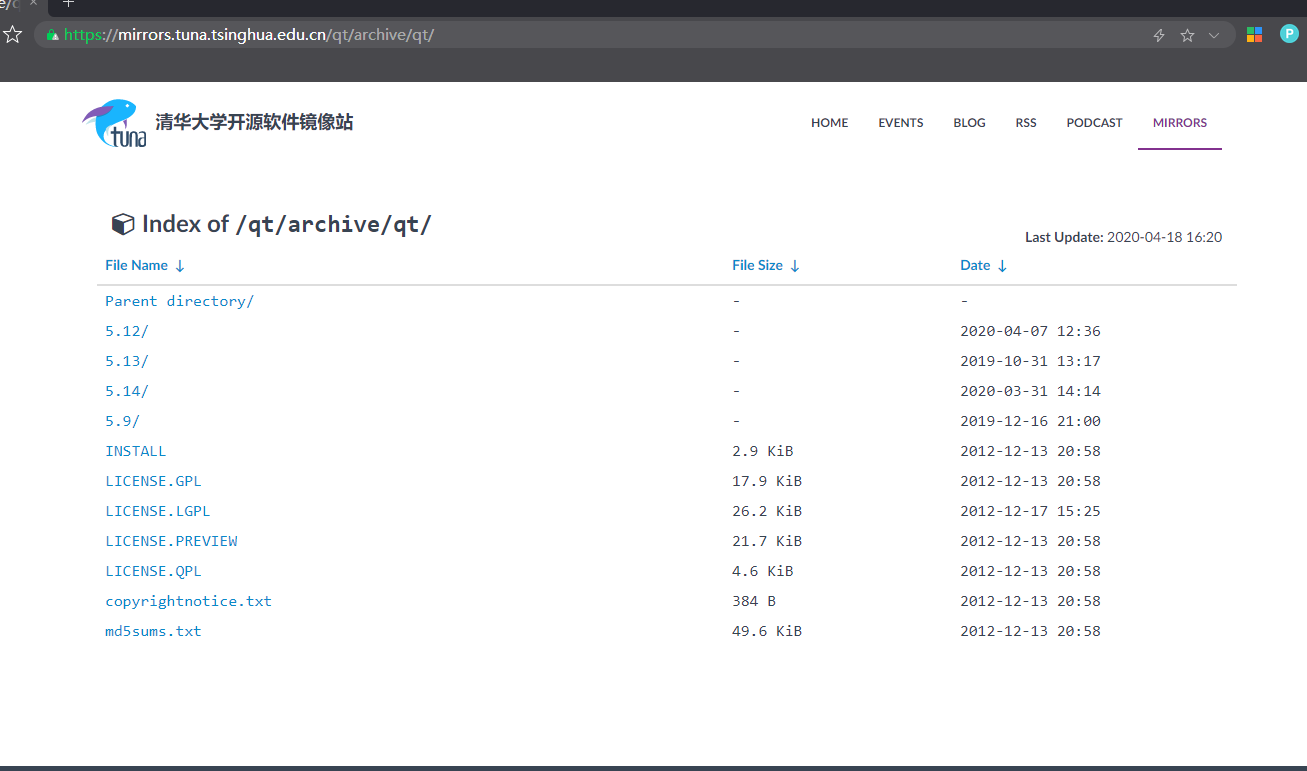Click the 4.6 KiB size cell

click(x=763, y=571)
